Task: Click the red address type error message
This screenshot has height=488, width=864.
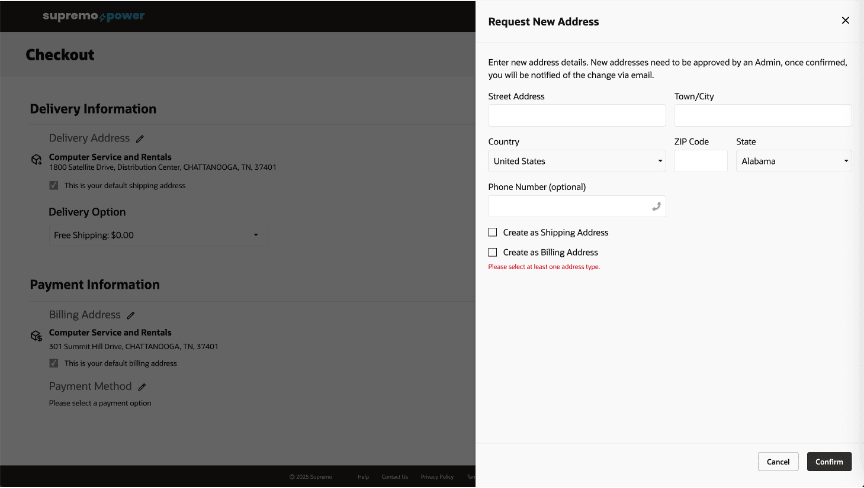Action: tap(544, 267)
